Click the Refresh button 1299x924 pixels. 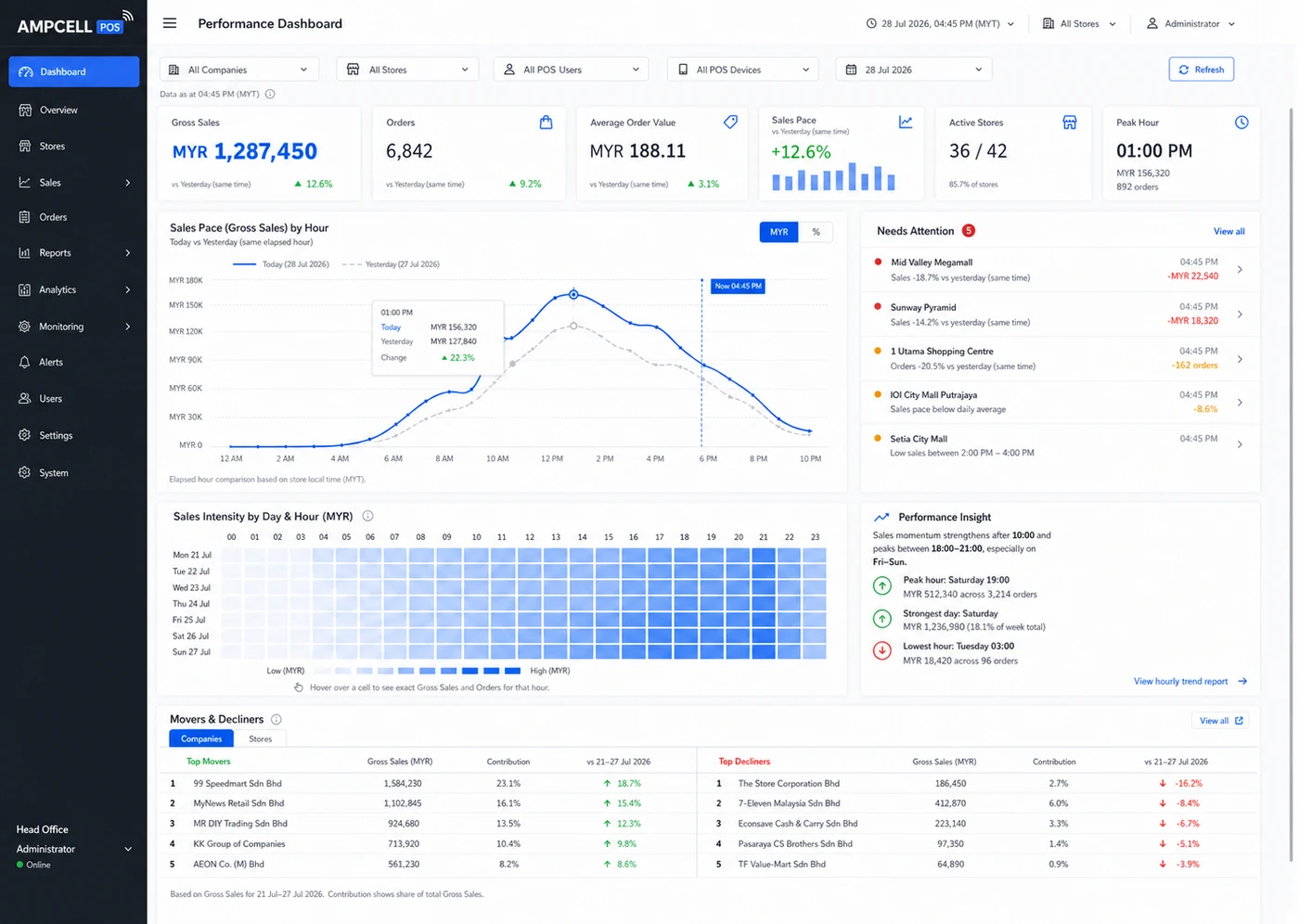1202,70
